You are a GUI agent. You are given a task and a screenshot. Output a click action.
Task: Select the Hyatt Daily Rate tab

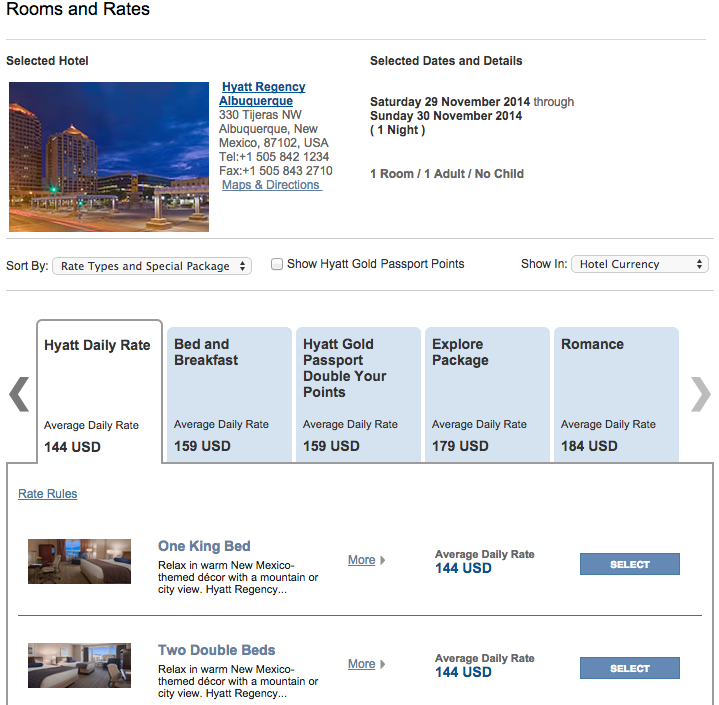pyautogui.click(x=100, y=392)
